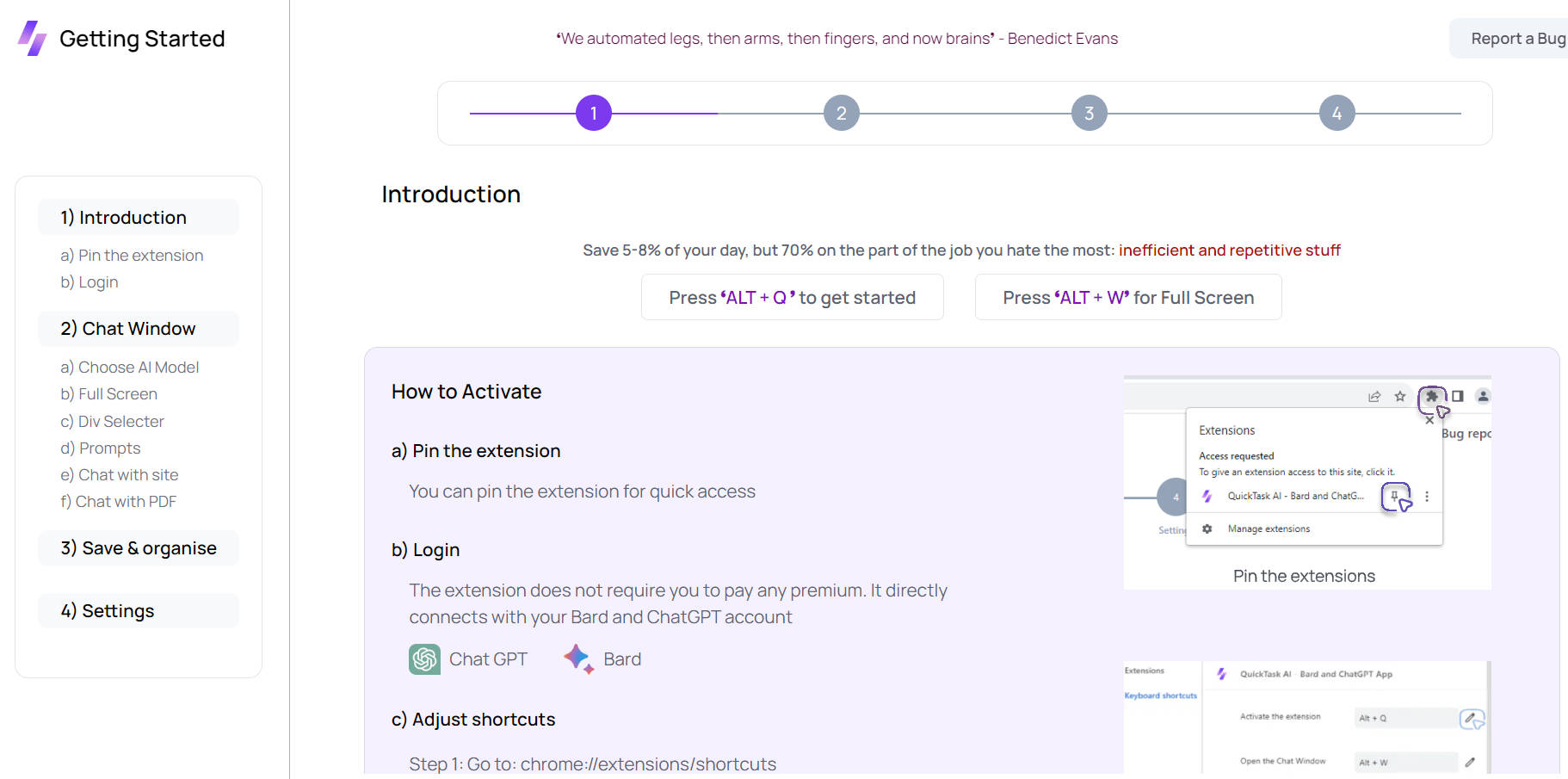Image resolution: width=1568 pixels, height=779 pixels.
Task: Click step 2 on the progress stepper
Action: coord(841,112)
